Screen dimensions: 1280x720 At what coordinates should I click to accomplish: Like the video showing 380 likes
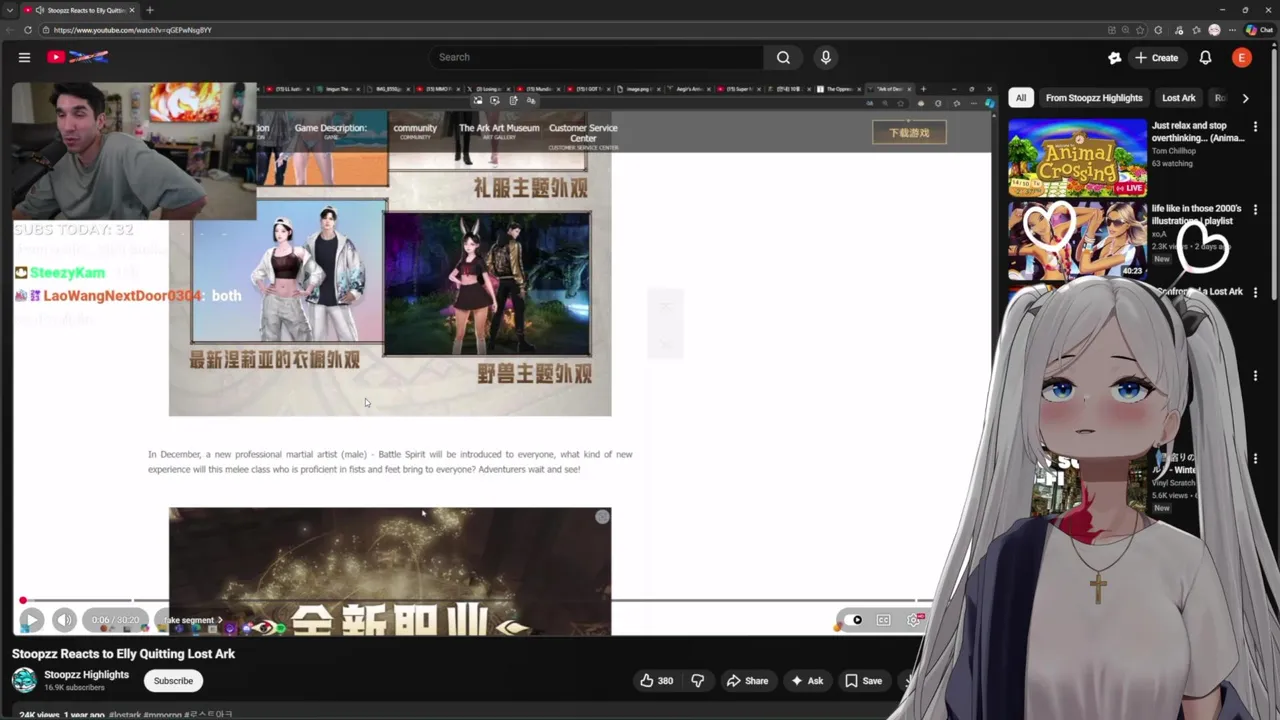click(x=657, y=681)
